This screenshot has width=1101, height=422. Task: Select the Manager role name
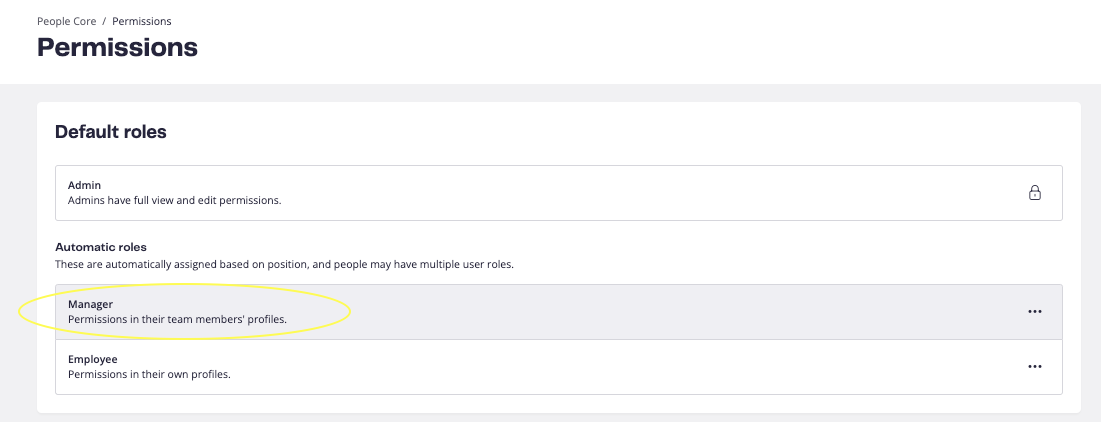pyautogui.click(x=91, y=305)
